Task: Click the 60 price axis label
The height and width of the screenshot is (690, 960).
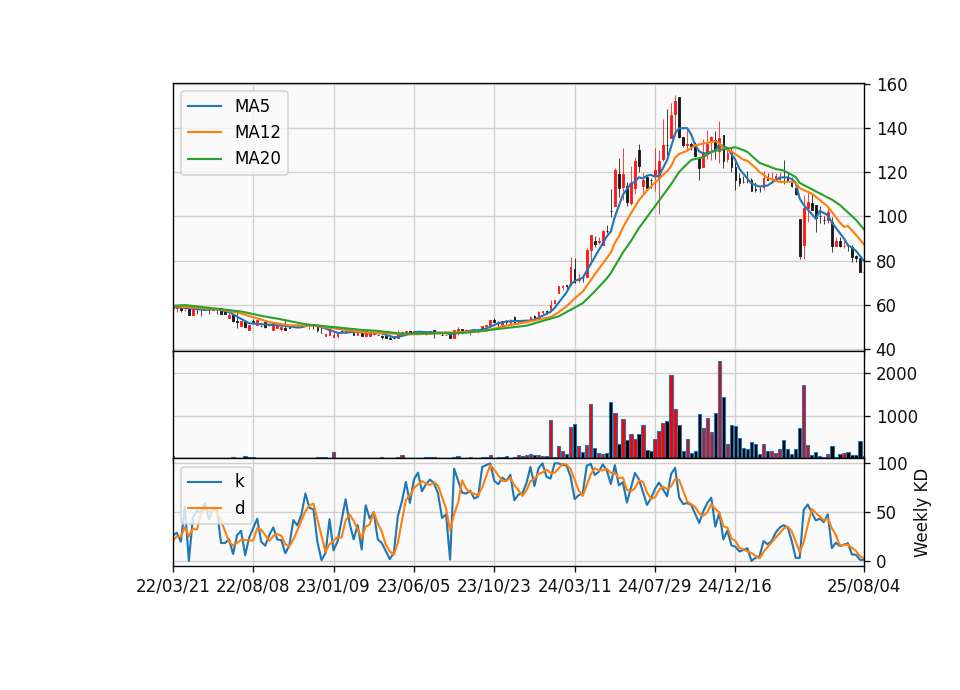Action: (887, 306)
